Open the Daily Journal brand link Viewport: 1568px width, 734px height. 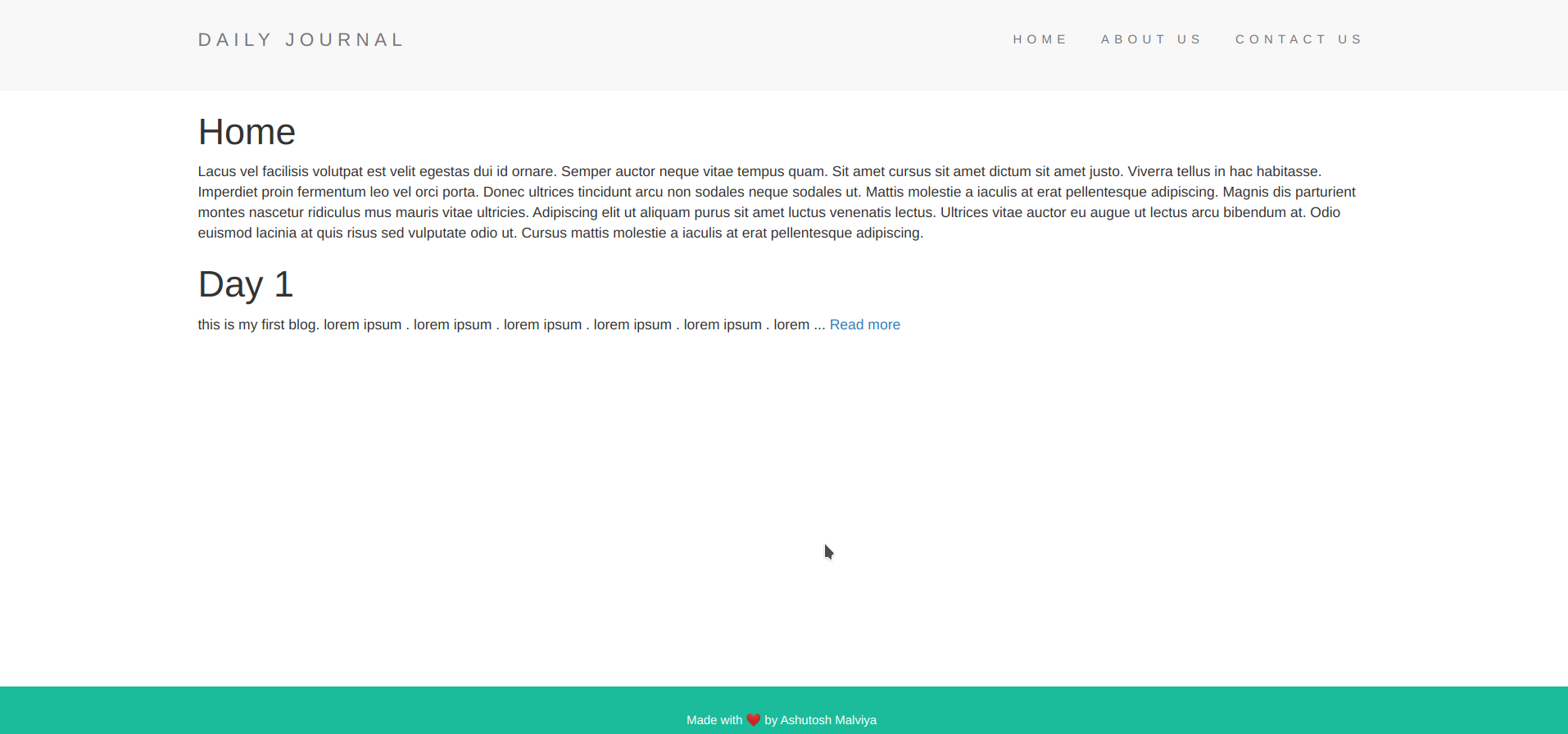click(x=301, y=40)
